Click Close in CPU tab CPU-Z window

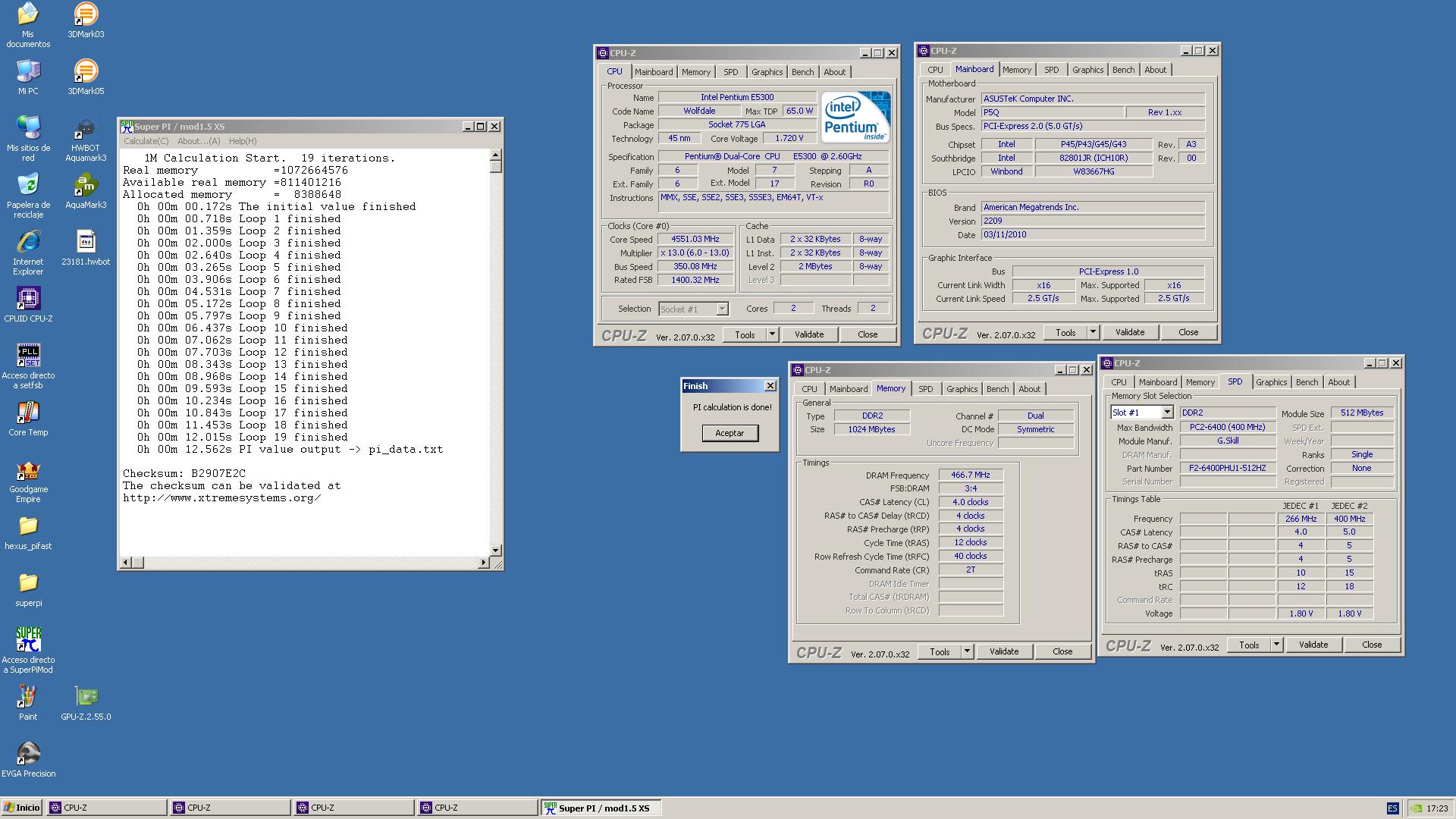coord(868,334)
